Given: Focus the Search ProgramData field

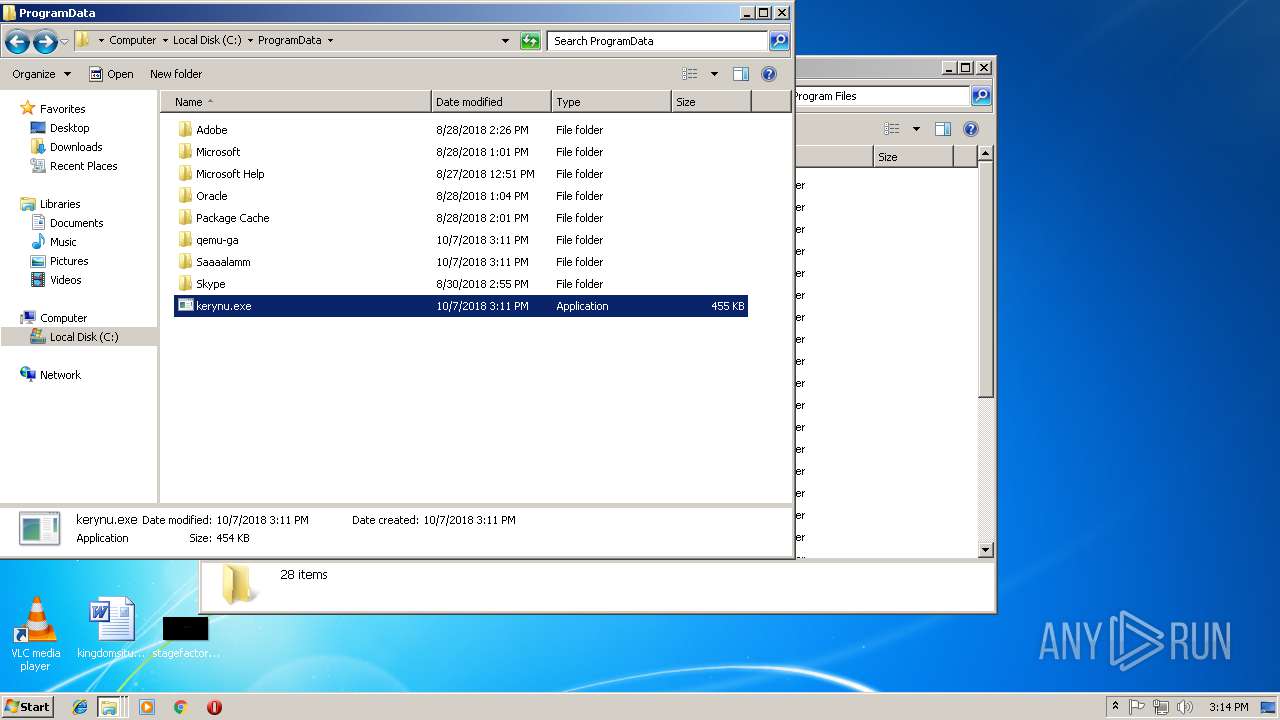Looking at the screenshot, I should point(658,41).
